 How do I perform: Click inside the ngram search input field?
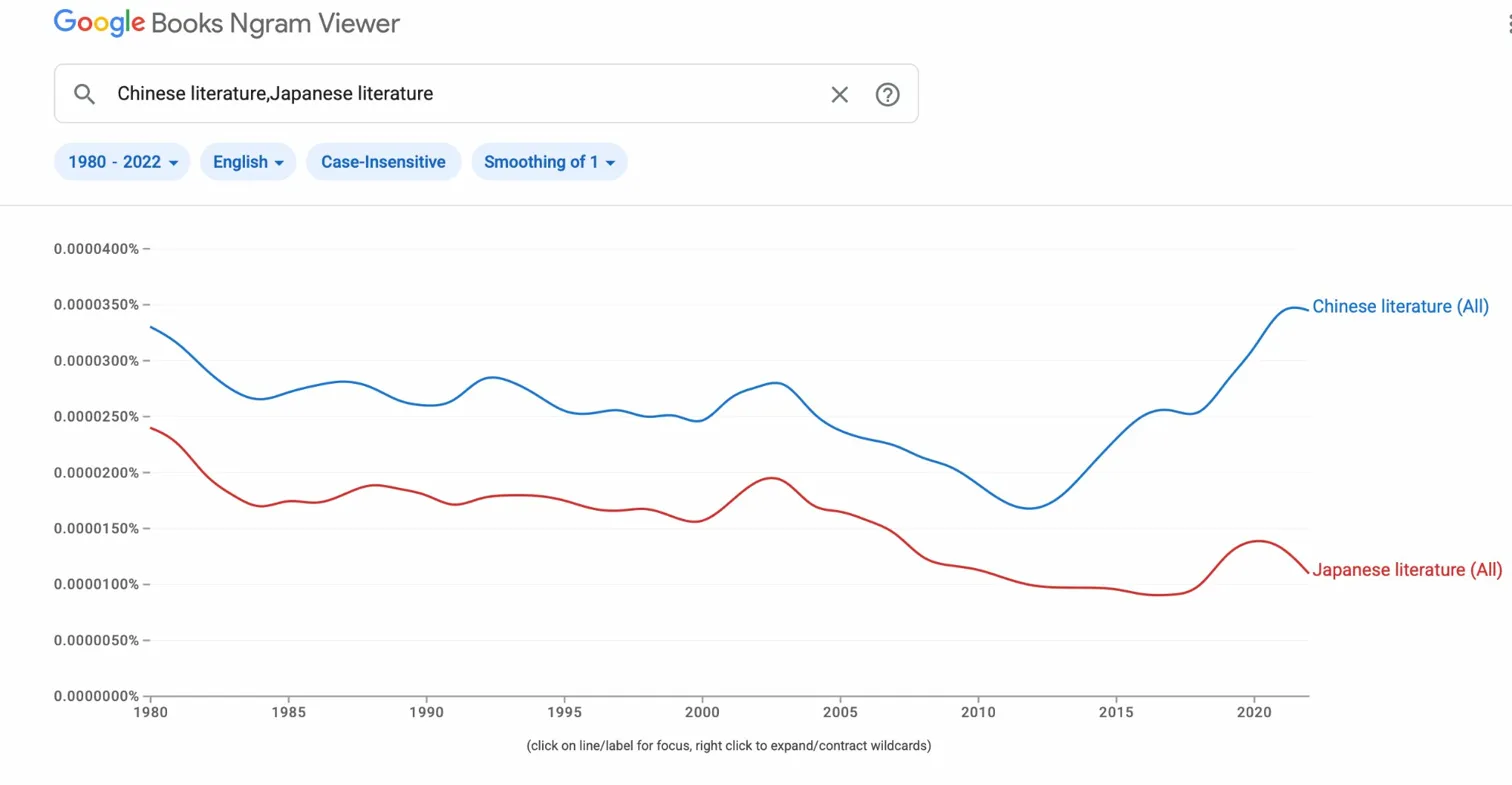pyautogui.click(x=400, y=93)
